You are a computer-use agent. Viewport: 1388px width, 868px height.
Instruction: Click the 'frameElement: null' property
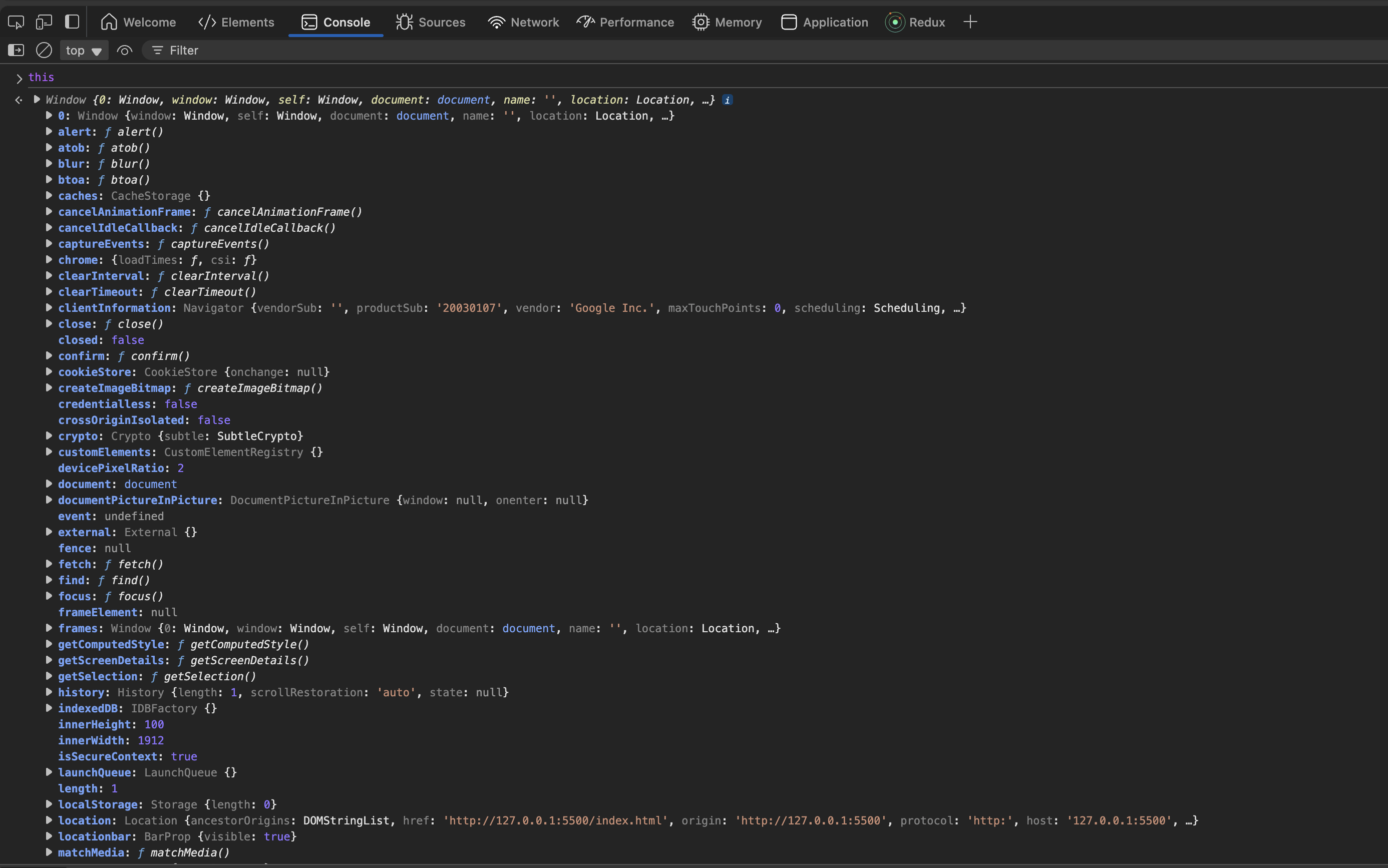click(x=118, y=613)
